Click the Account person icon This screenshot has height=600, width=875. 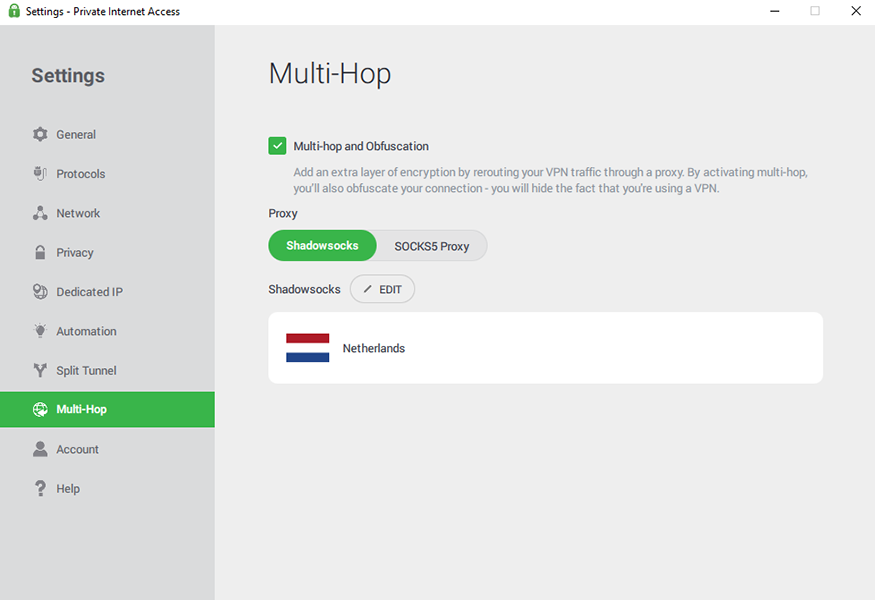[x=40, y=449]
